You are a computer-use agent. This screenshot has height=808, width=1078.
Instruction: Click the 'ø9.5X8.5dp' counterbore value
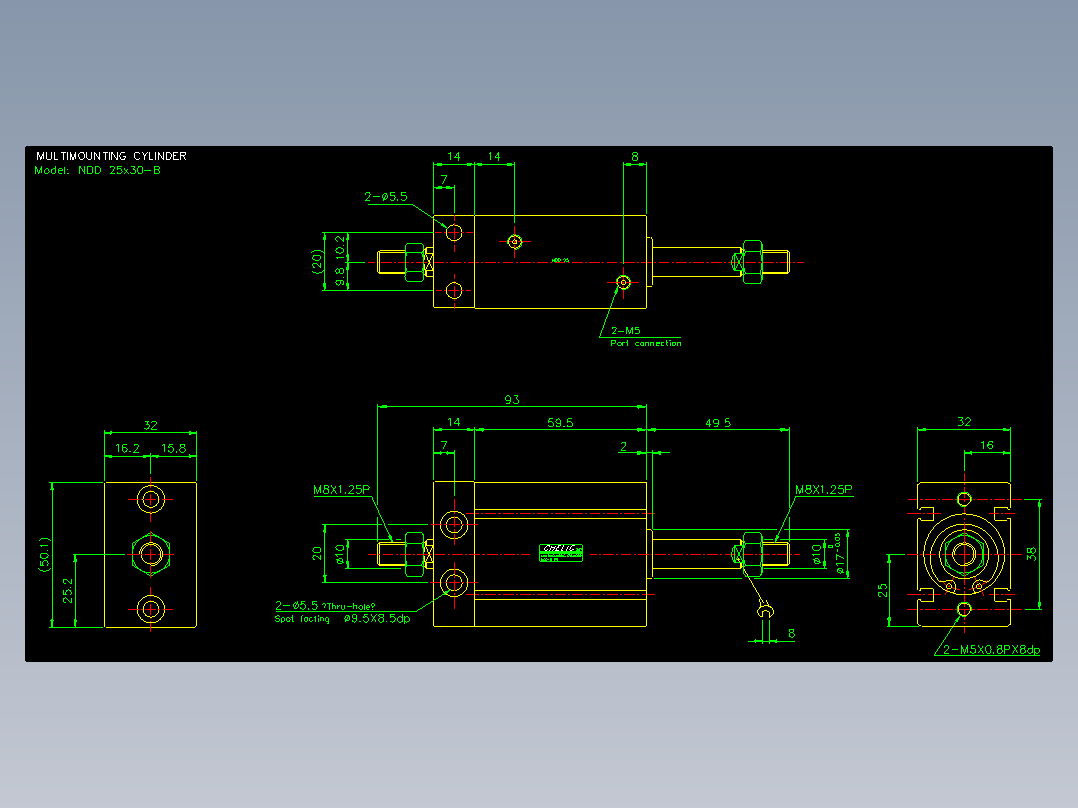click(377, 618)
